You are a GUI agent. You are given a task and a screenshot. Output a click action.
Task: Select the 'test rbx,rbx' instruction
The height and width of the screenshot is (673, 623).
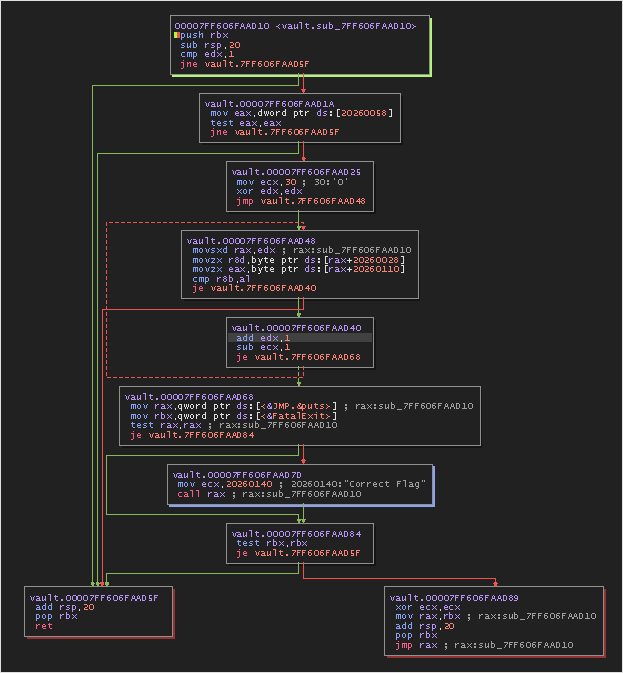pyautogui.click(x=272, y=543)
